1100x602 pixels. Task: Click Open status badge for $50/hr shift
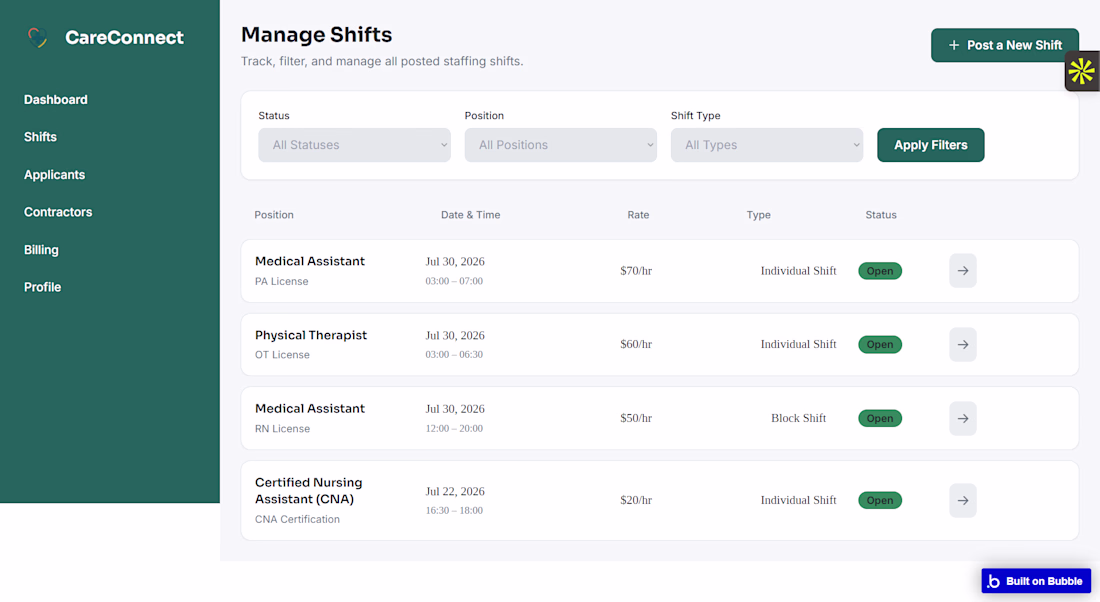[880, 418]
